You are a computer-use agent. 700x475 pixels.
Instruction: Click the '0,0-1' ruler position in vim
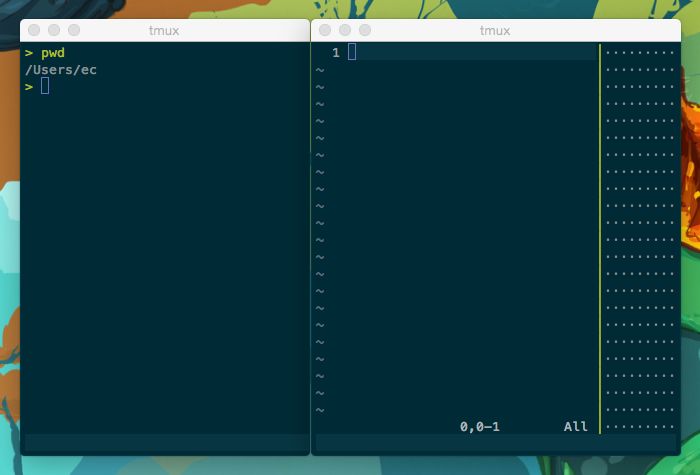[479, 427]
